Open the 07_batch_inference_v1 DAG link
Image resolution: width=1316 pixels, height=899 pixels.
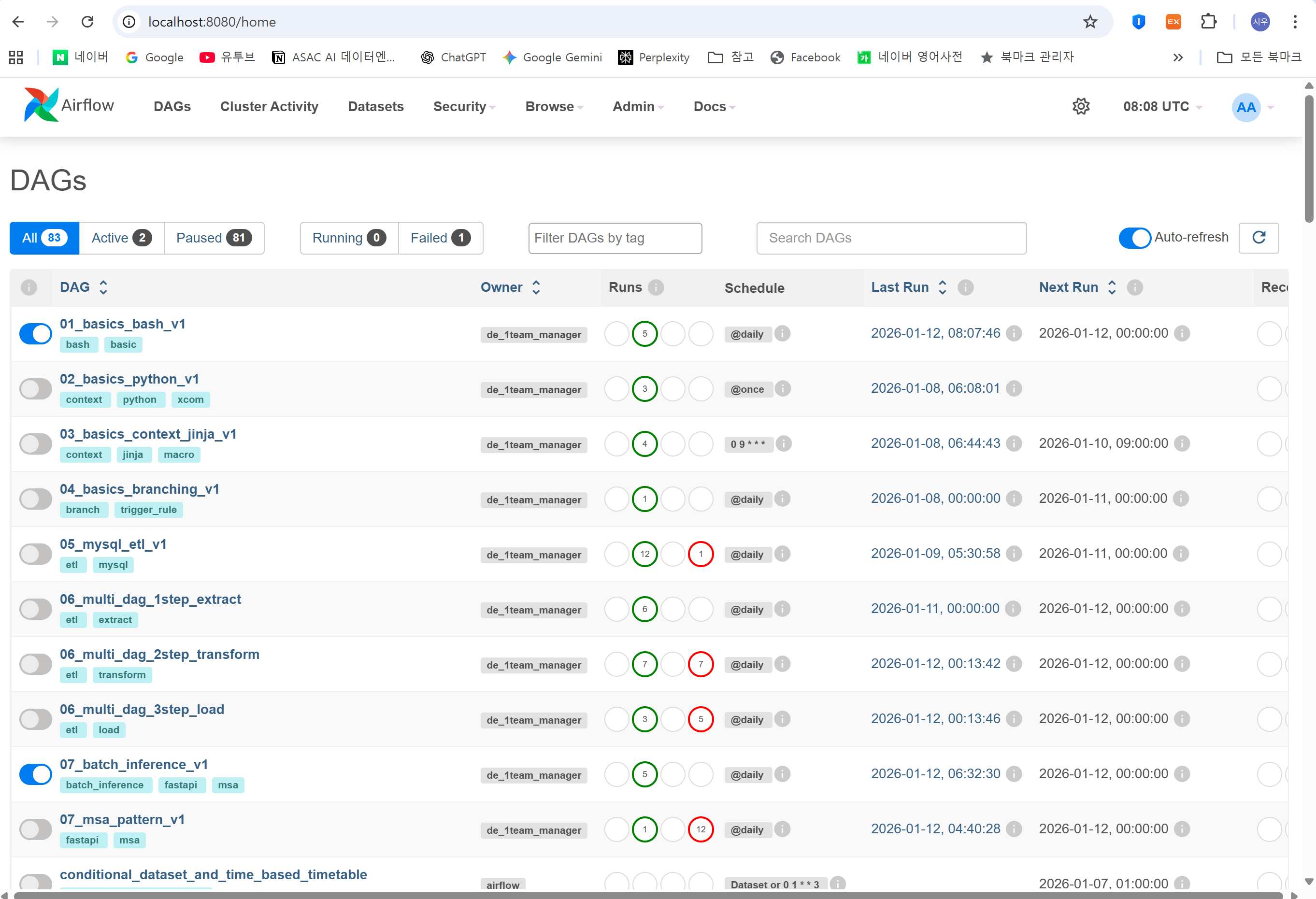coord(134,764)
